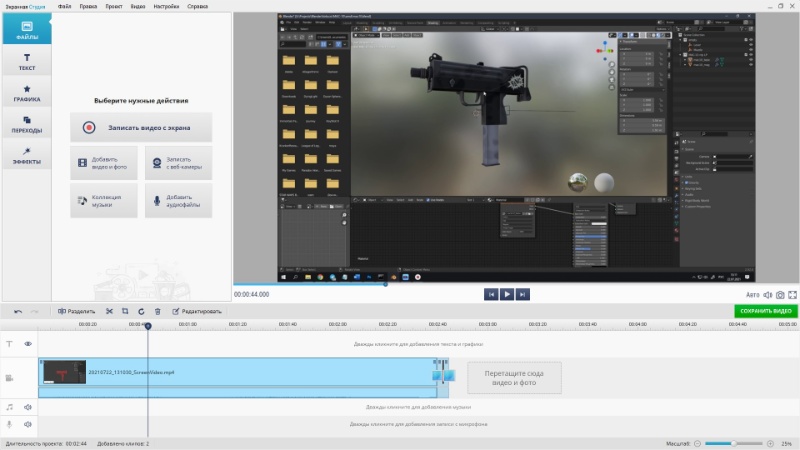Open the Графика sidebar tab
Viewport: 800px width, 450px height.
27,92
